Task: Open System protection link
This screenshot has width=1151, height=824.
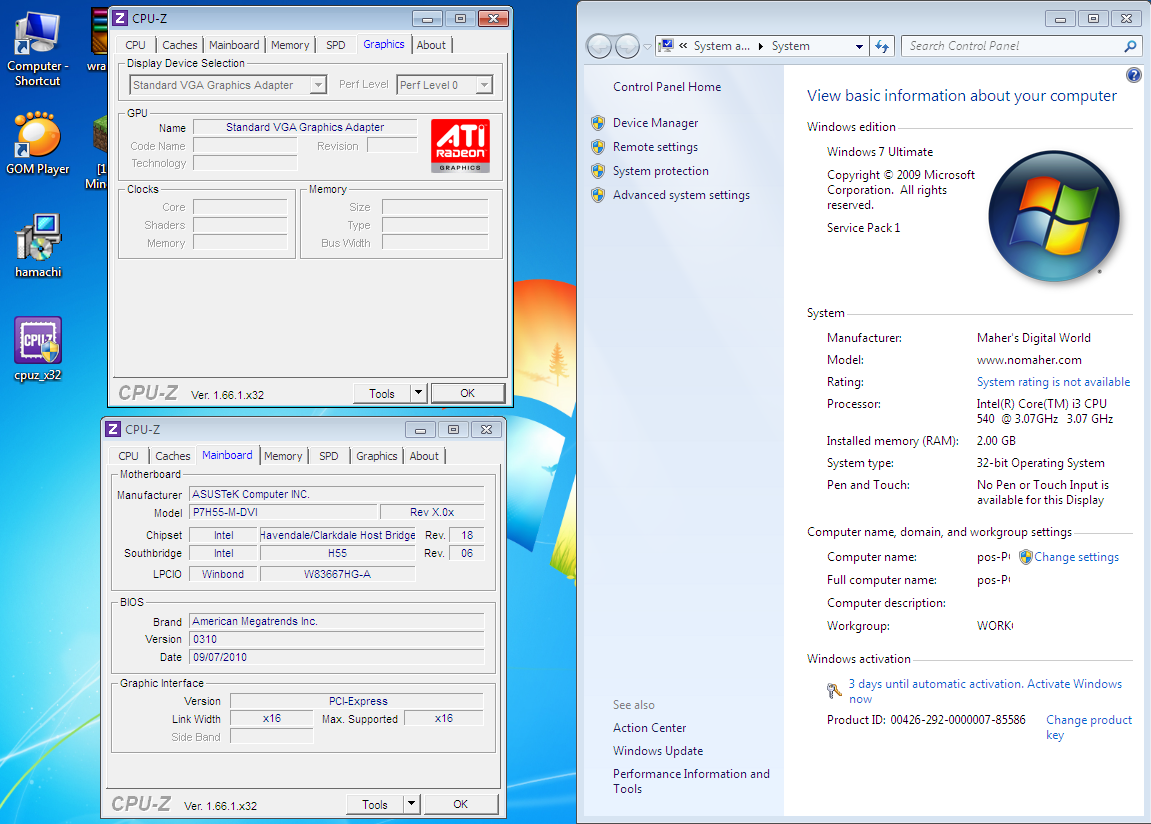Action: coord(661,171)
